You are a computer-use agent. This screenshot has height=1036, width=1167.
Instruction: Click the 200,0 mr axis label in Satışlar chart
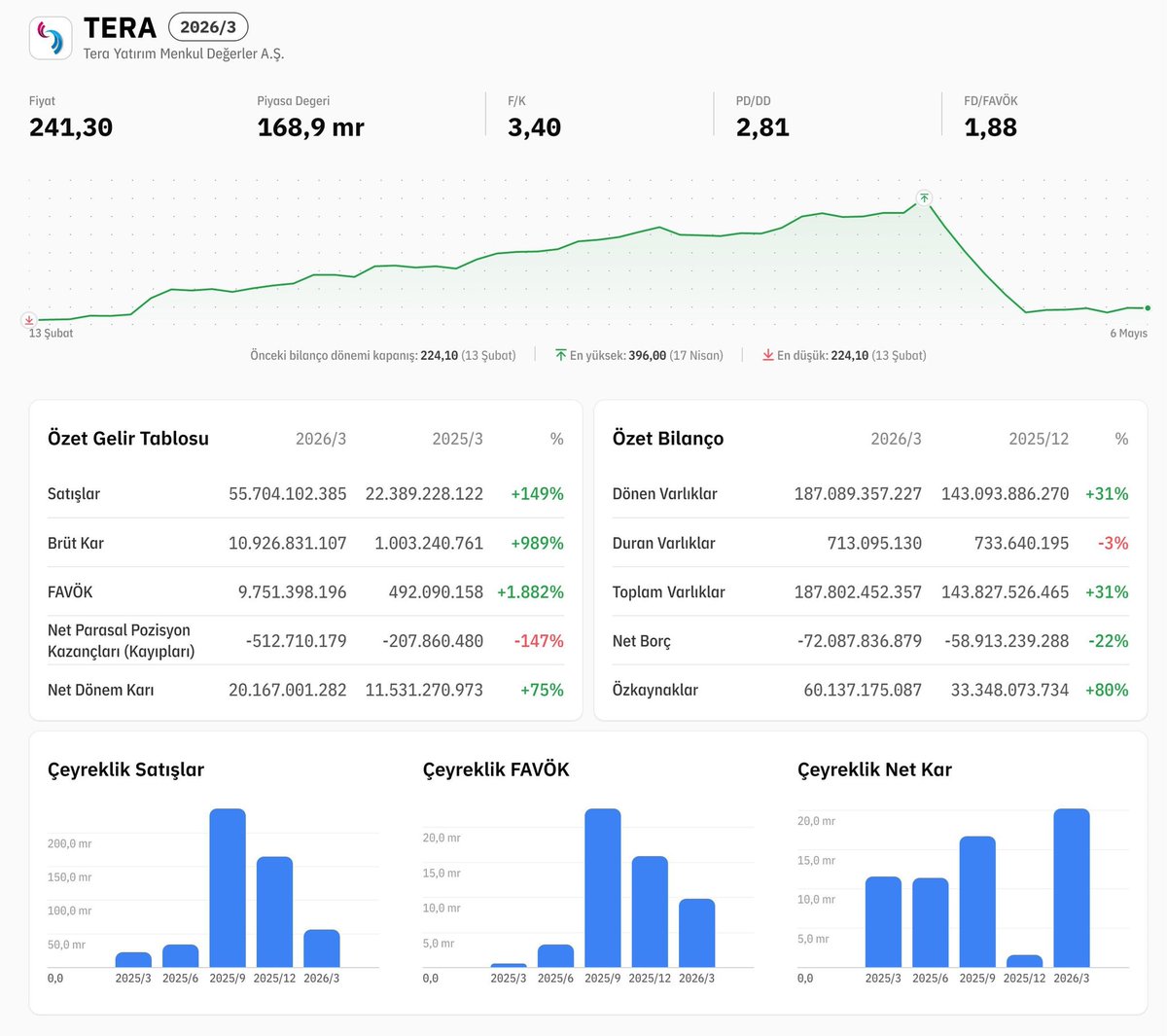[69, 843]
